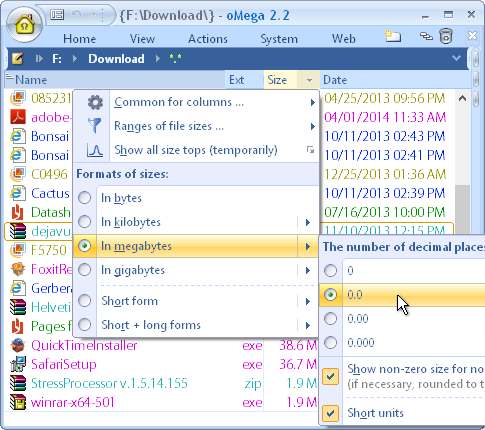Sort by the Size column header

281,80
